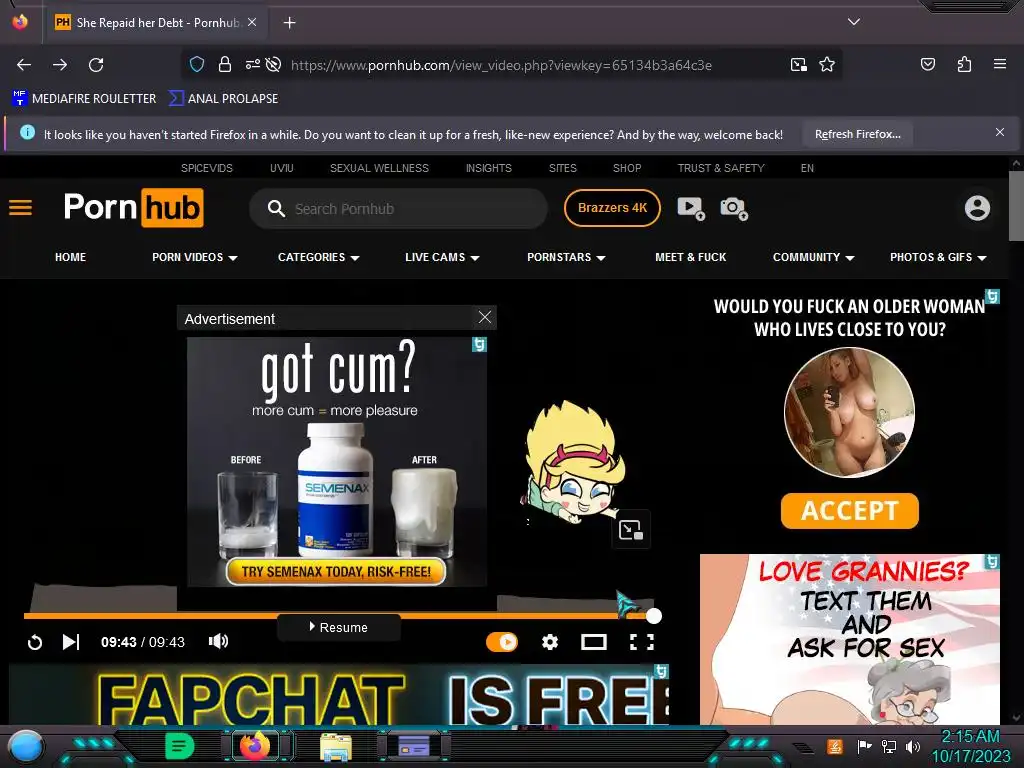Open the MEDIAFIRE ROULETTER bookmark

[84, 99]
